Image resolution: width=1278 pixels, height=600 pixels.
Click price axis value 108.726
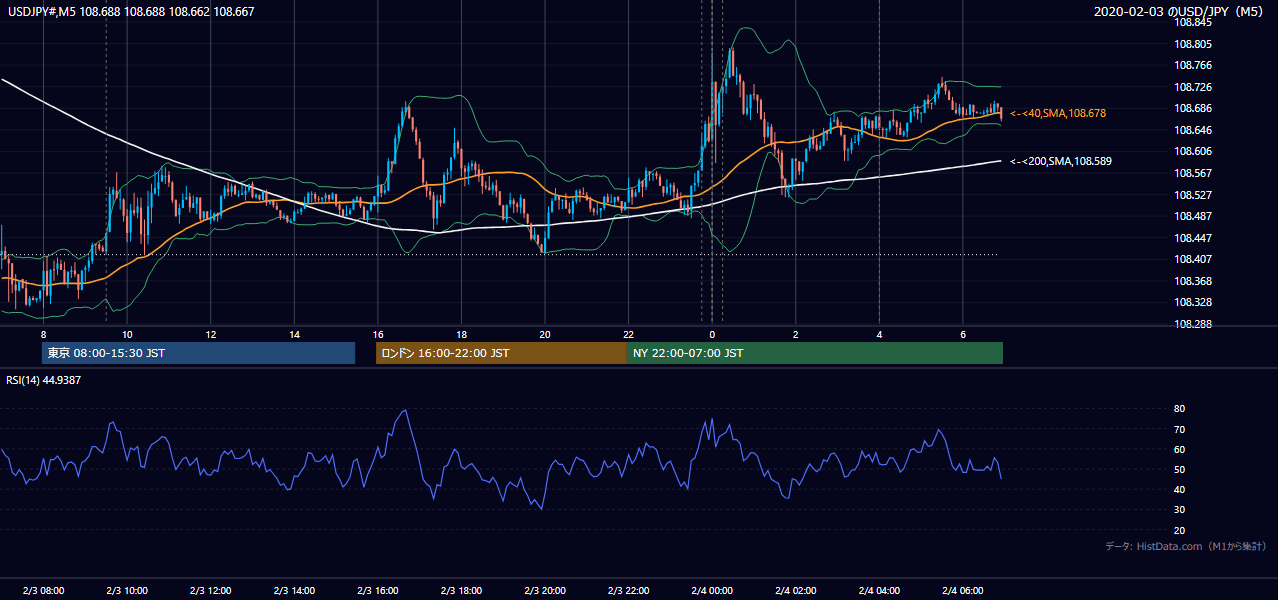coord(1192,87)
